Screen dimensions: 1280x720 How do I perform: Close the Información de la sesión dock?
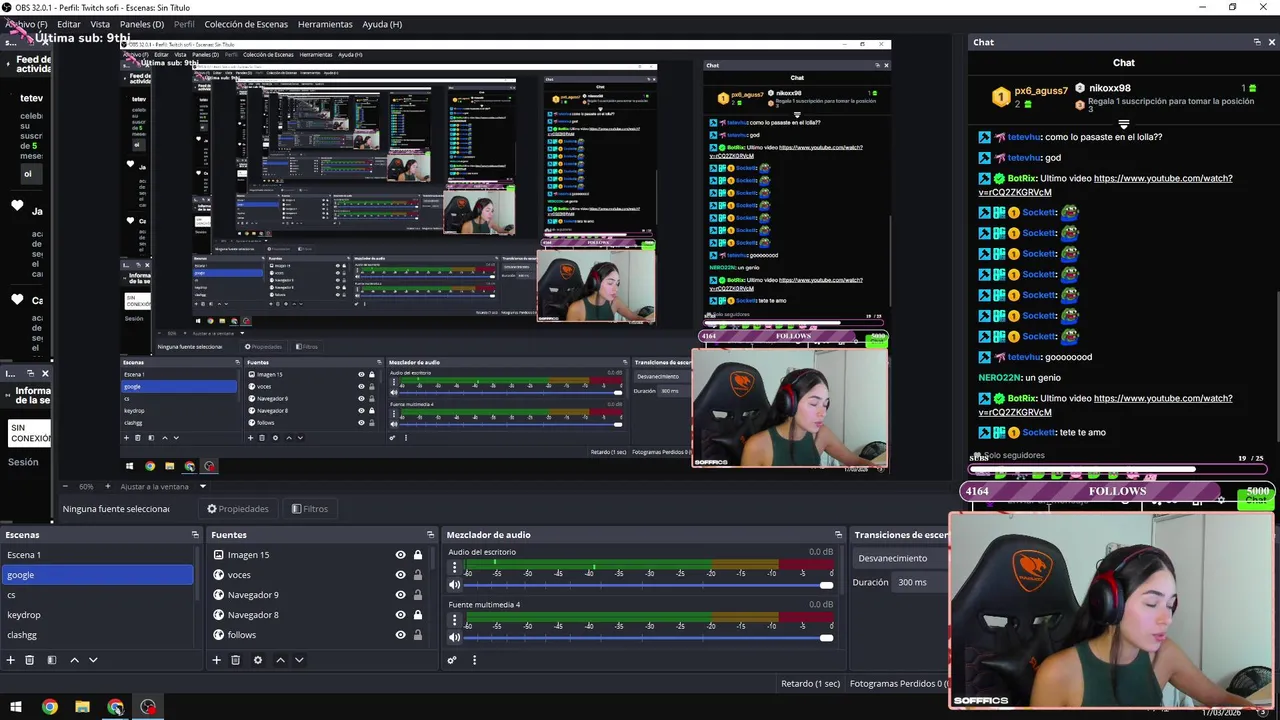click(x=44, y=373)
